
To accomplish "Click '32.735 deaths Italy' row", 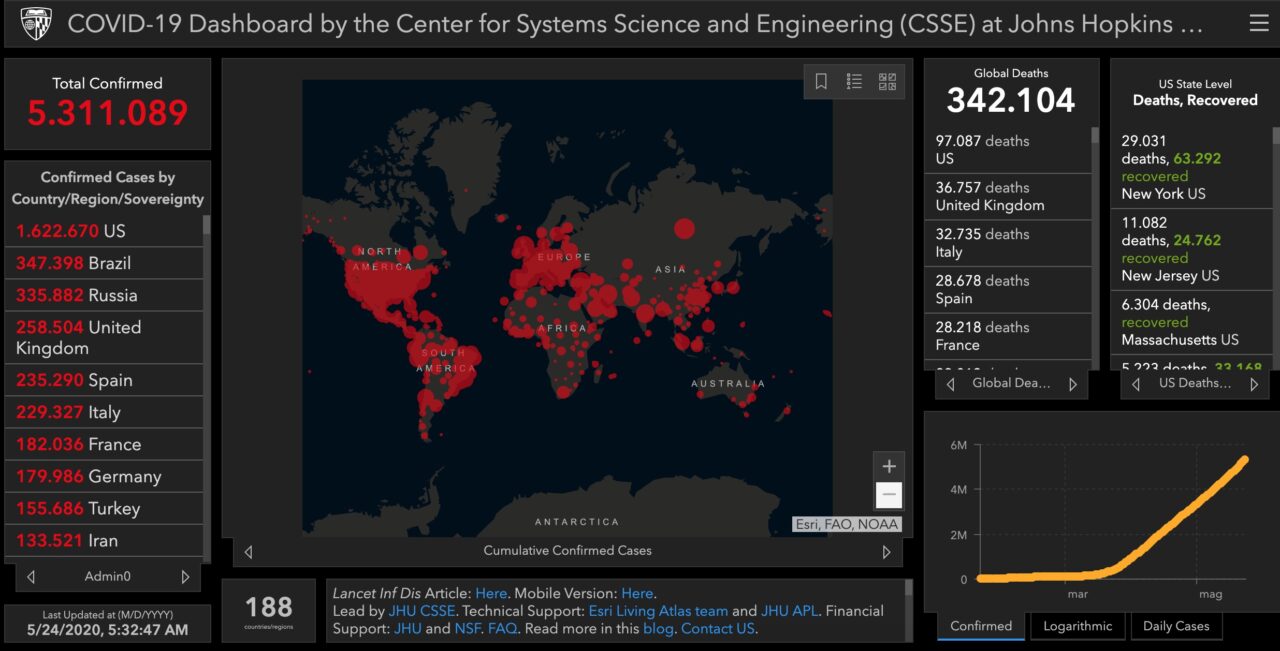I will point(1010,243).
